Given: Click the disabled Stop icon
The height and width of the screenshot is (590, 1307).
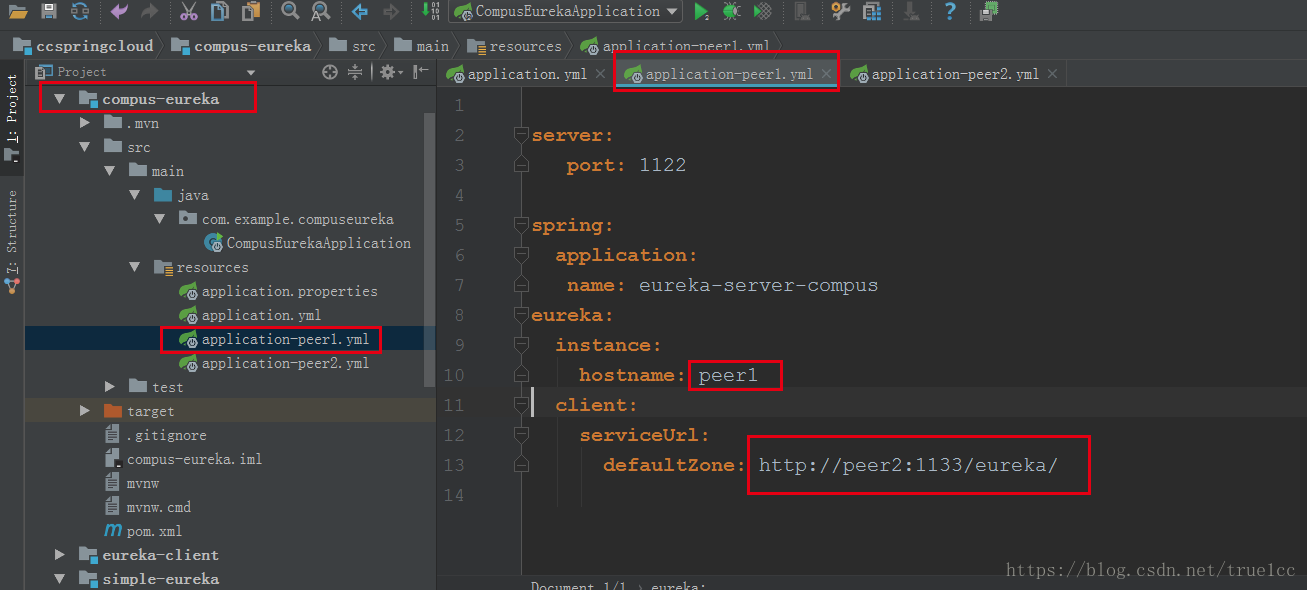Looking at the screenshot, I should point(802,12).
